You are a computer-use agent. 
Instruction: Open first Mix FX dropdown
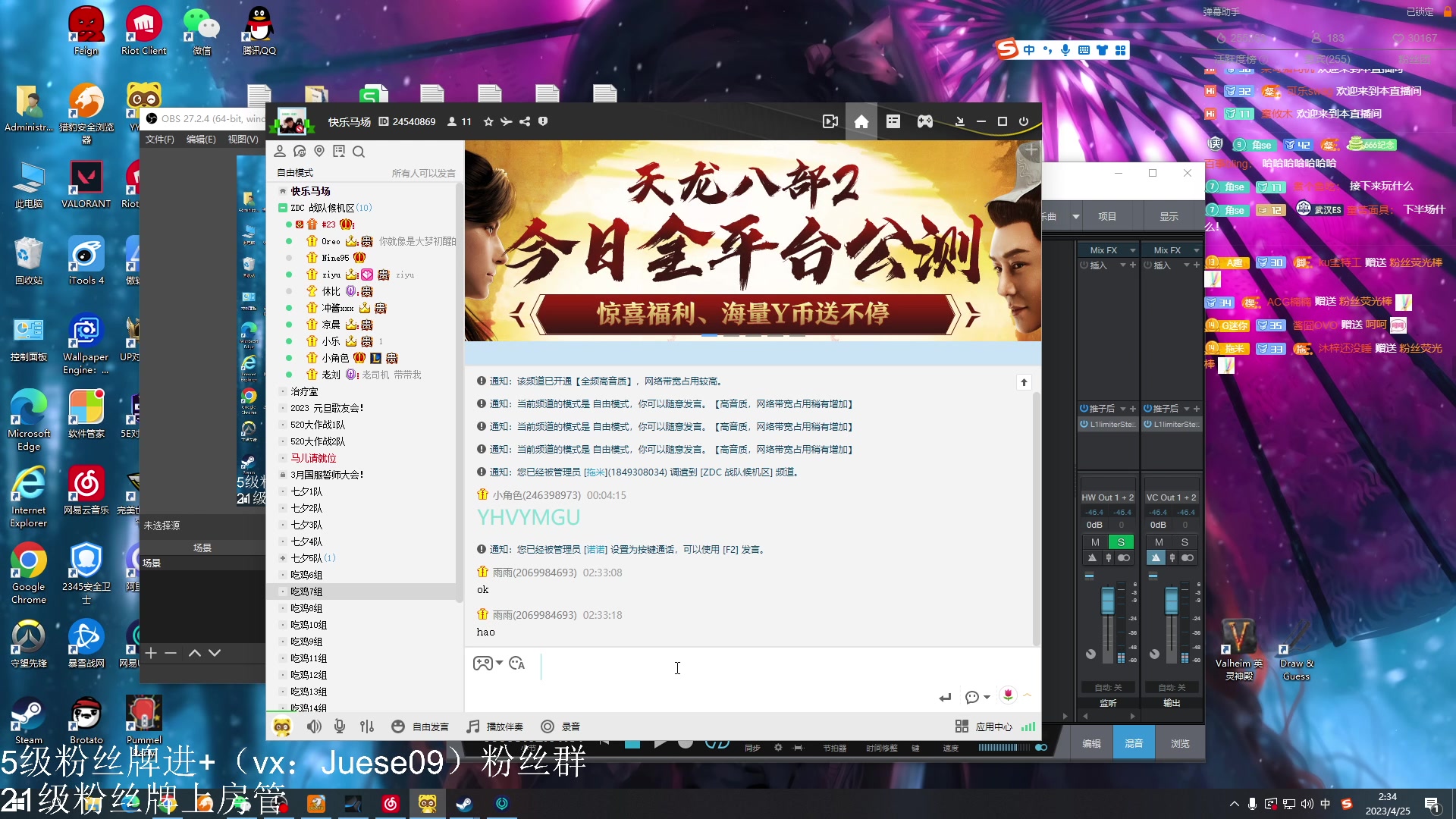coord(1133,250)
